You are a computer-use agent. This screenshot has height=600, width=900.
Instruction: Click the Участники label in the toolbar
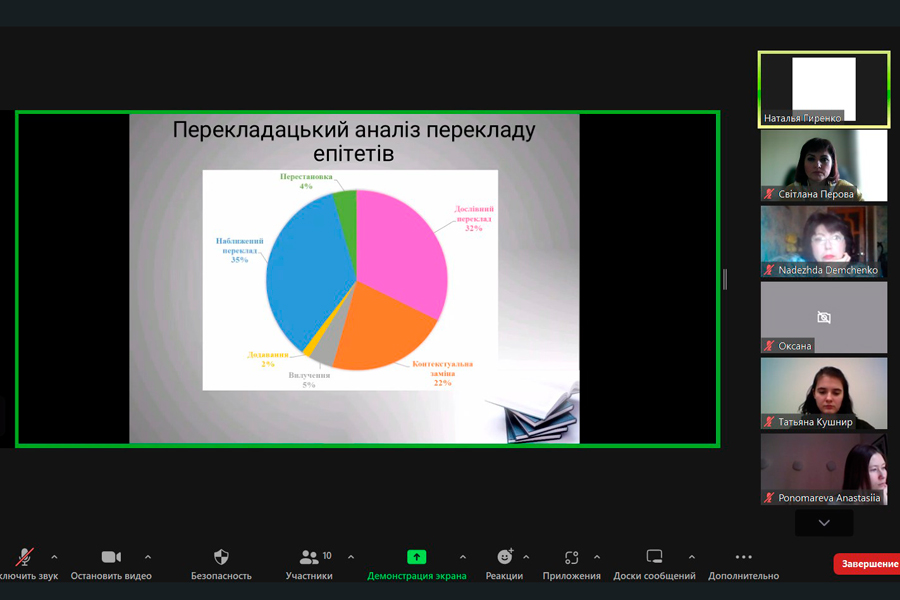pyautogui.click(x=309, y=576)
